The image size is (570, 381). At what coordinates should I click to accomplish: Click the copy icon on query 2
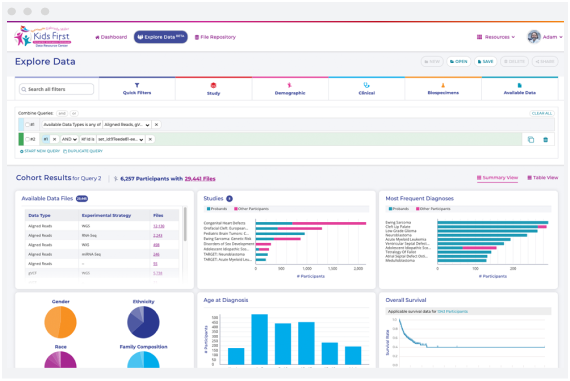tap(531, 140)
